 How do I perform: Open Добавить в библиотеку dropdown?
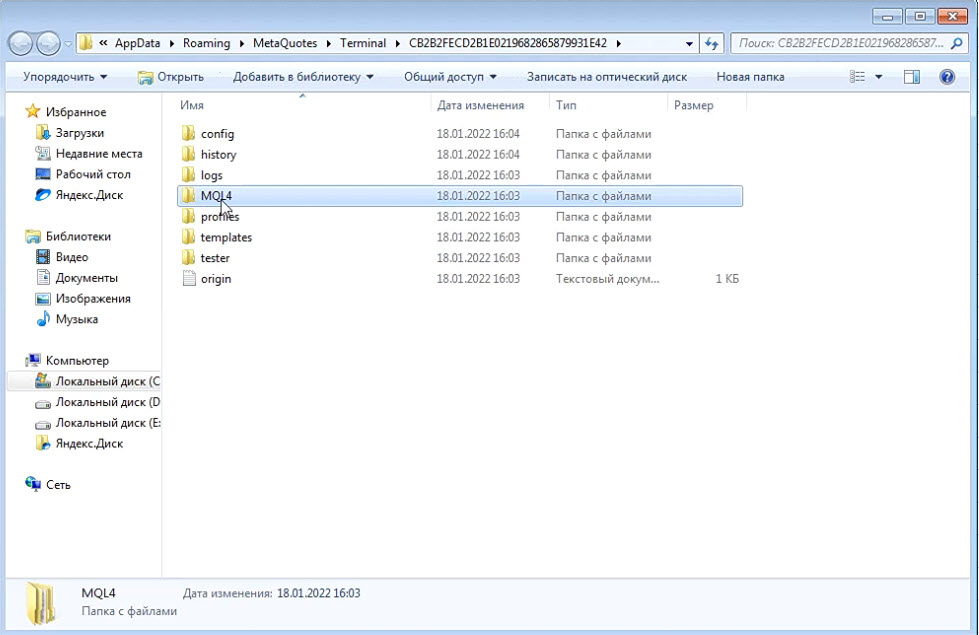[x=303, y=77]
